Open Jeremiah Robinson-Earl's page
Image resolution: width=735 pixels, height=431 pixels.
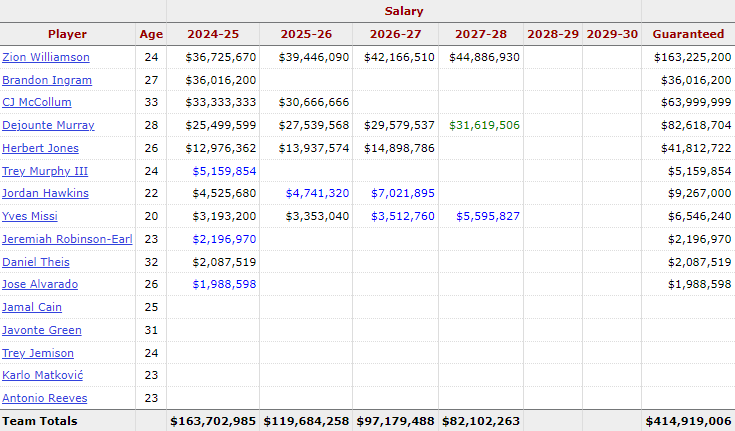68,239
